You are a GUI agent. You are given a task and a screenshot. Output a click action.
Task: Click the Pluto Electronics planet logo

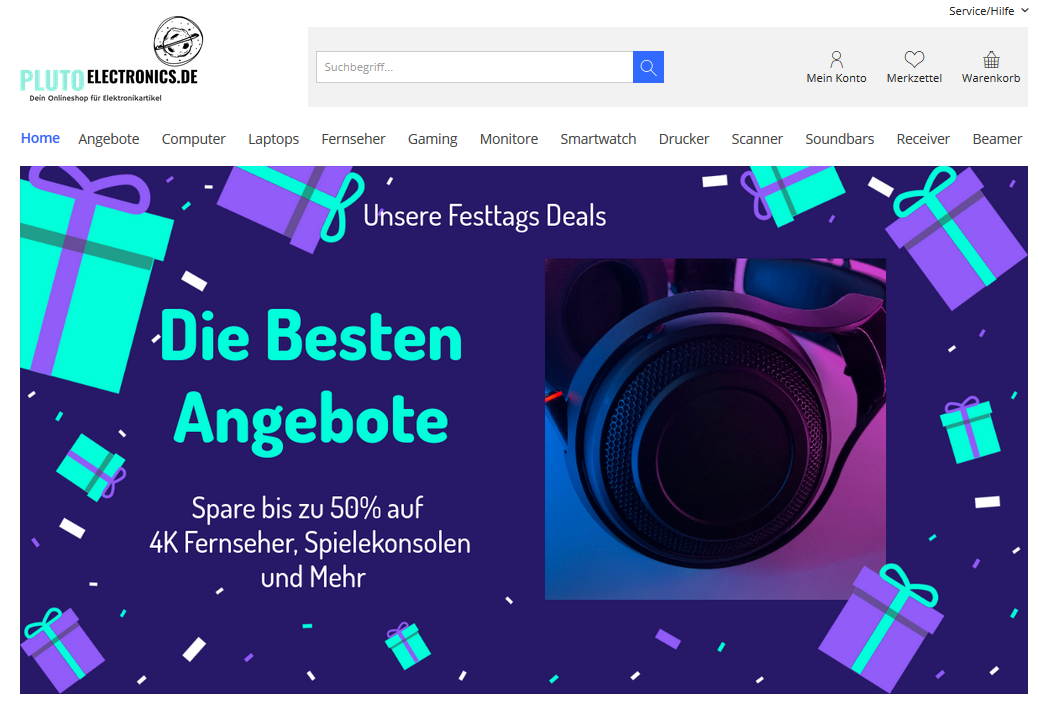(x=178, y=40)
